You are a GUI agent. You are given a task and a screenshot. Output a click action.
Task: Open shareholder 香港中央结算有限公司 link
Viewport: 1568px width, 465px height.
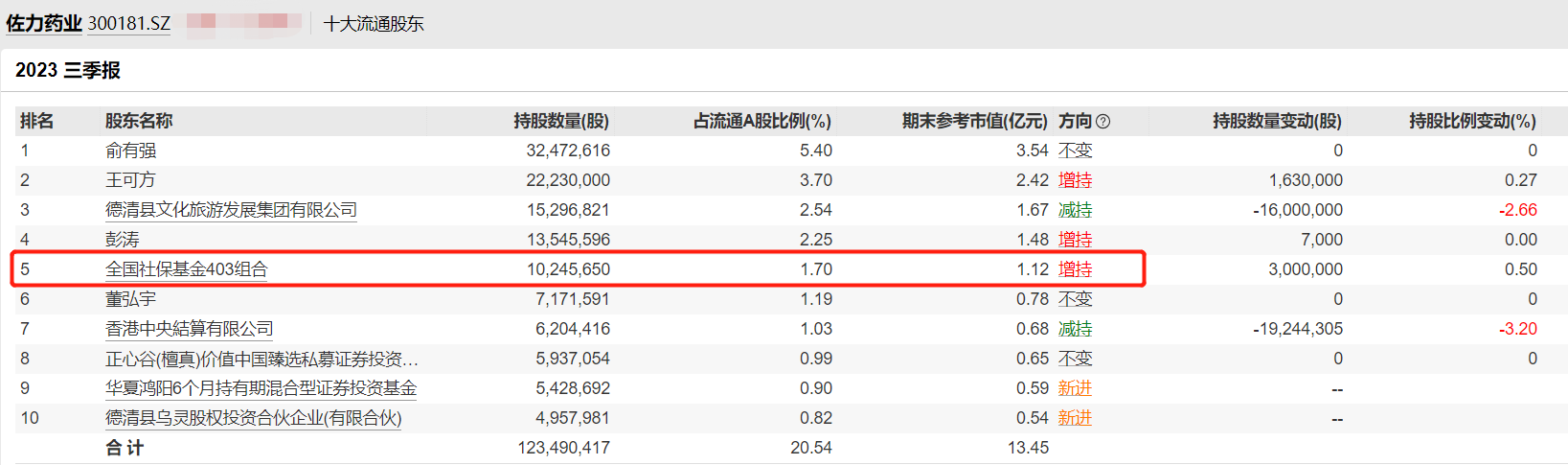click(190, 329)
